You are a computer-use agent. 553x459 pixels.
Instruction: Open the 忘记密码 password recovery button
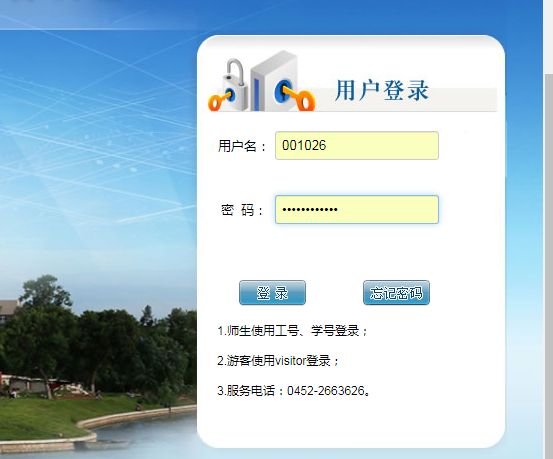[396, 292]
